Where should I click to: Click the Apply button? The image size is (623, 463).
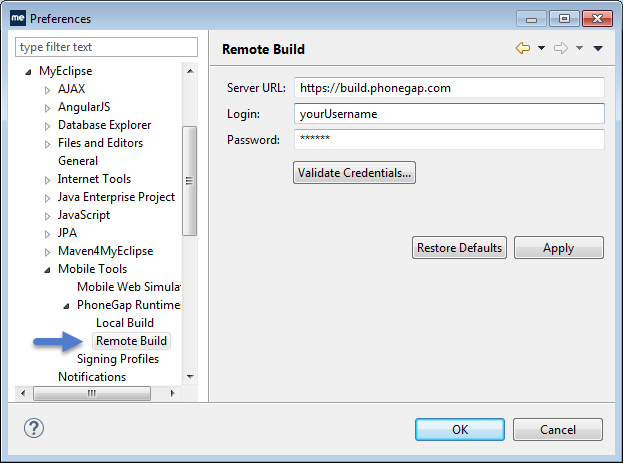[x=559, y=248]
